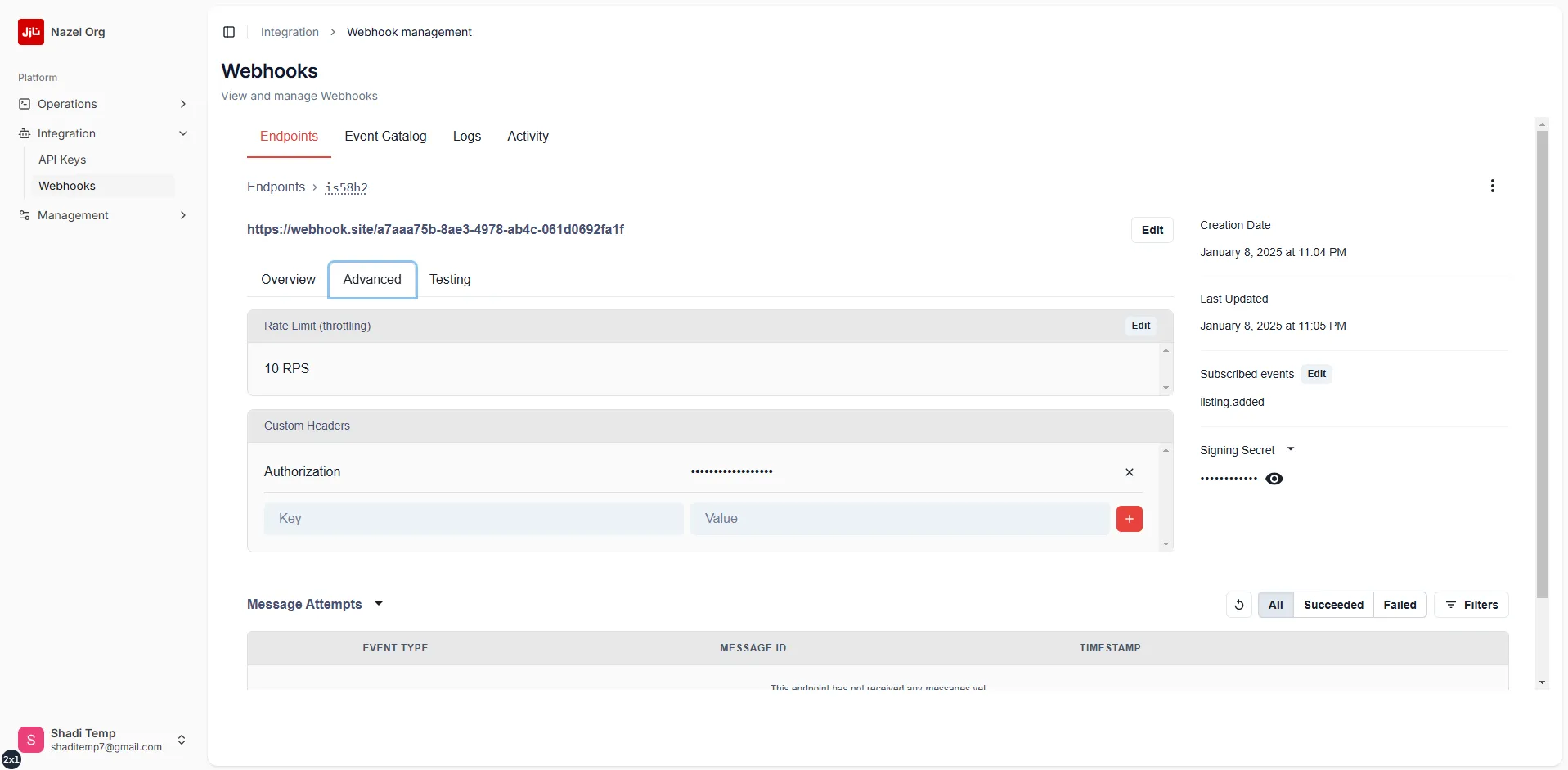The width and height of the screenshot is (1568, 770).
Task: Expand the Signing Secret section
Action: coord(1291,448)
